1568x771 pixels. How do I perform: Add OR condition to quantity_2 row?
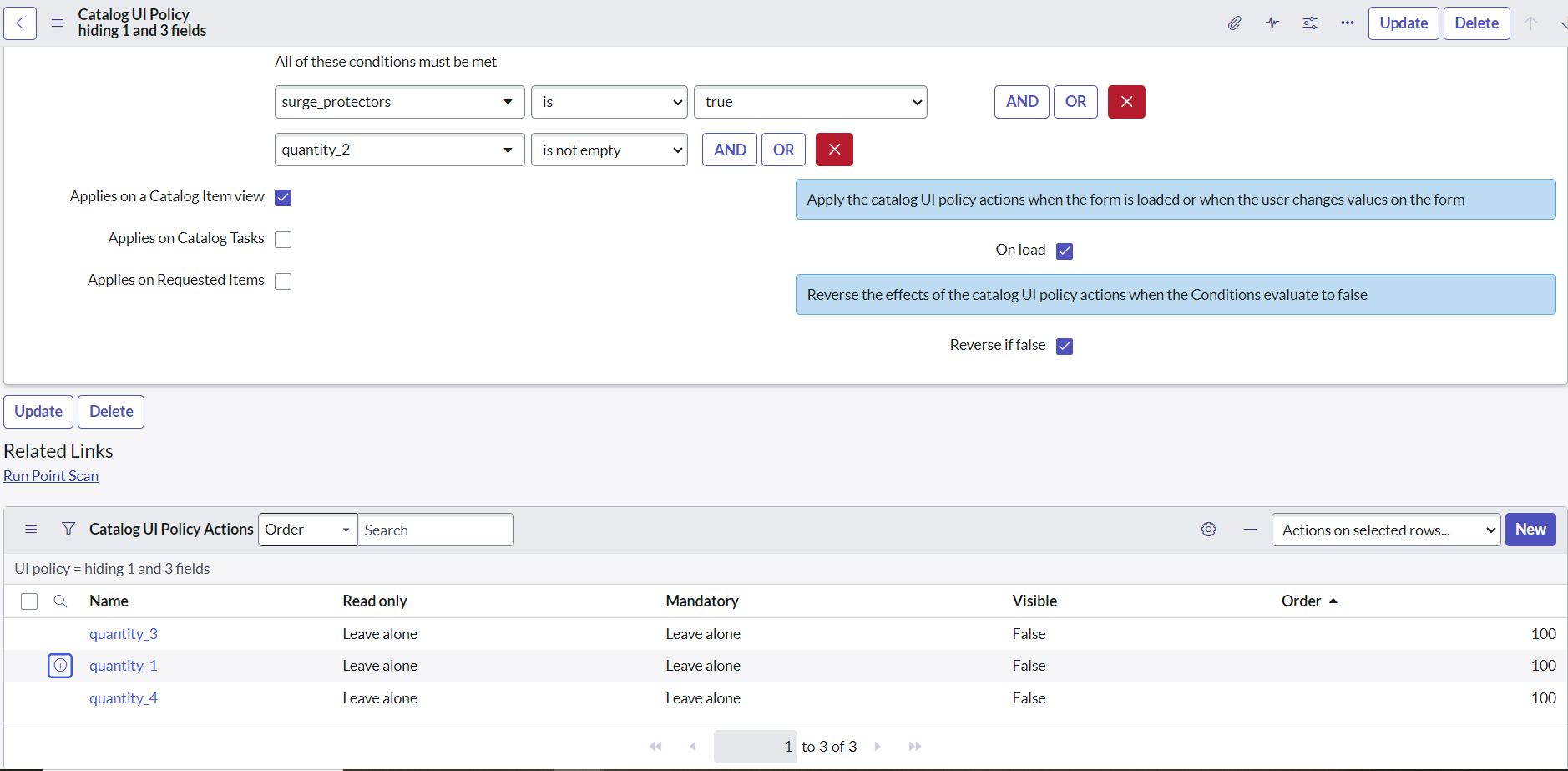point(783,150)
